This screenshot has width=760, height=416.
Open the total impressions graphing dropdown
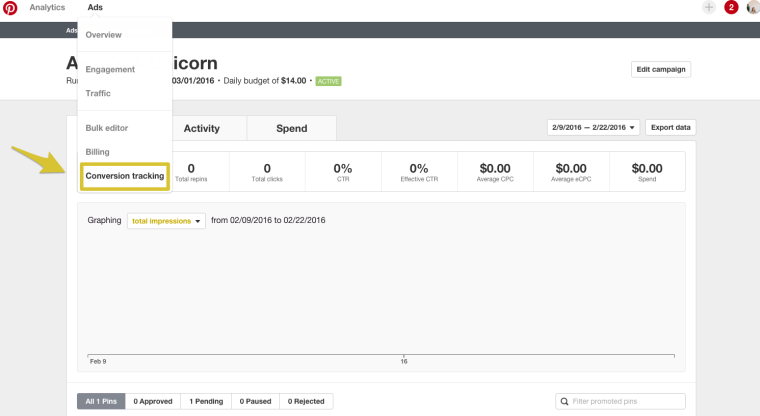click(x=166, y=221)
